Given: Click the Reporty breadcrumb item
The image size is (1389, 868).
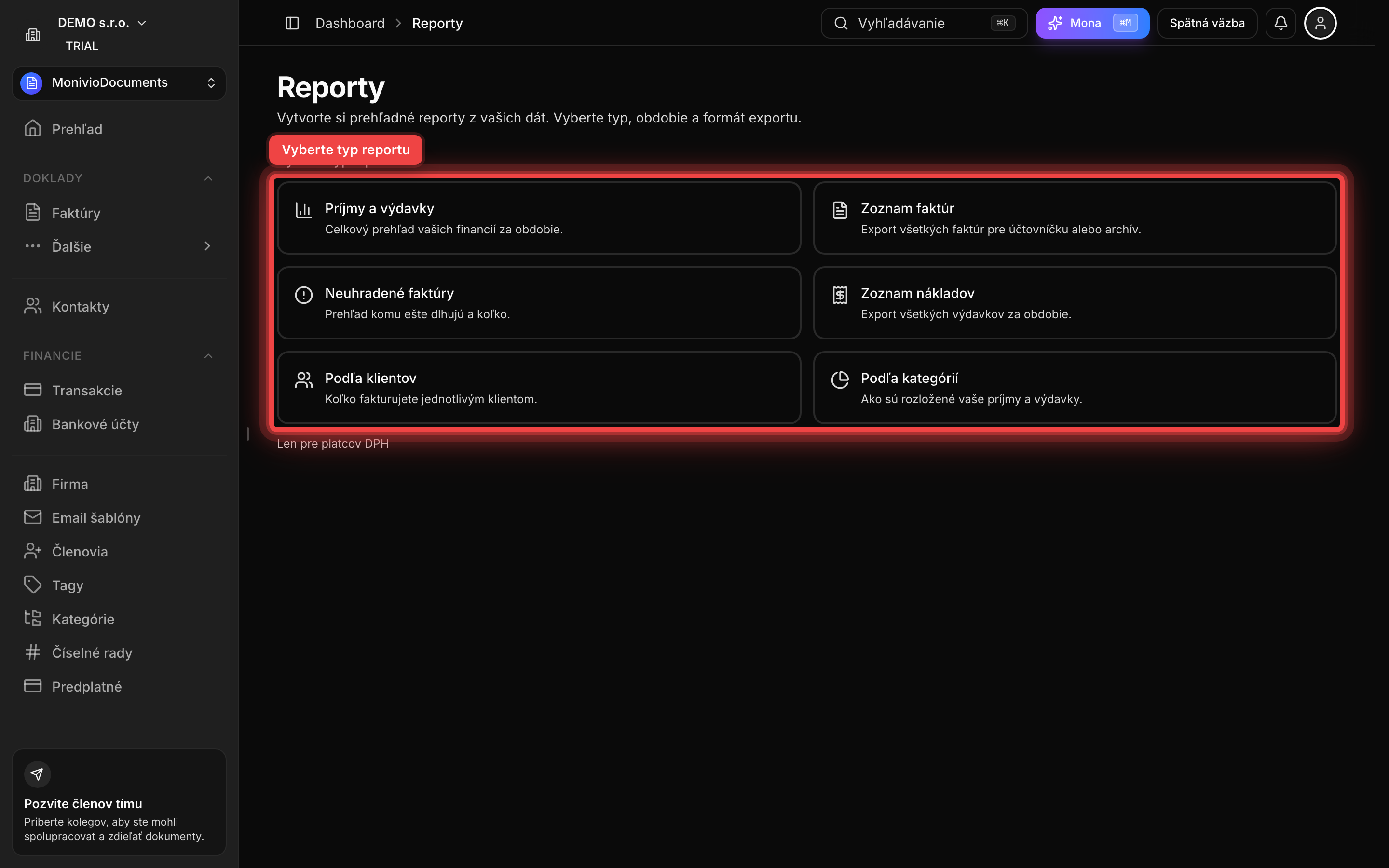Looking at the screenshot, I should (437, 23).
